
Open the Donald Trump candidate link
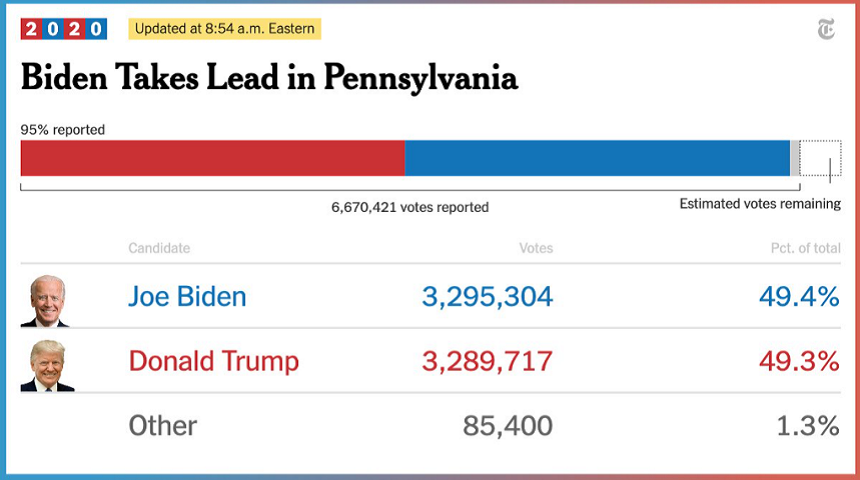(213, 361)
